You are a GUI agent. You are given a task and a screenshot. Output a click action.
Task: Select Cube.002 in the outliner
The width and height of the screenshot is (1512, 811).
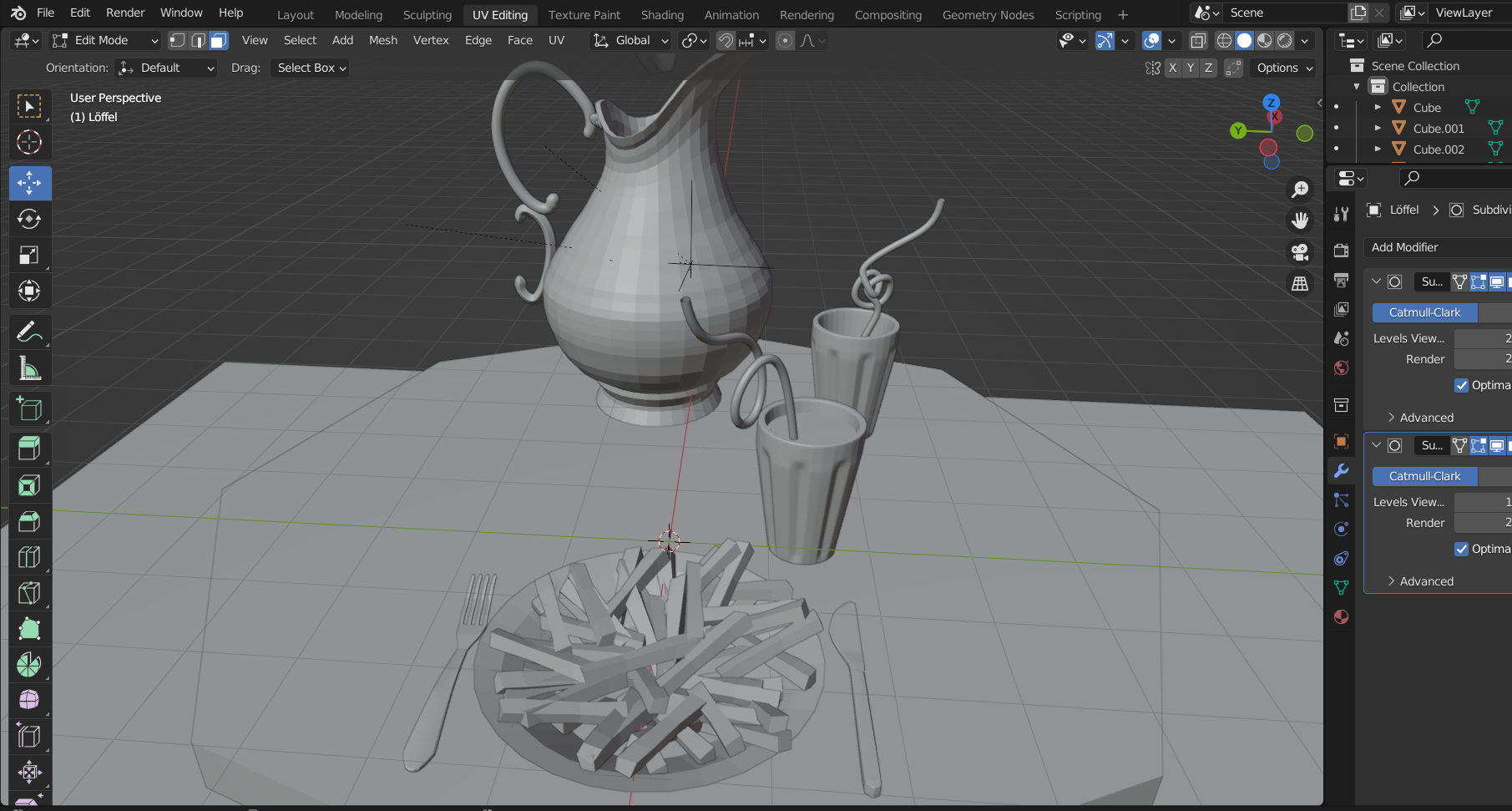[x=1439, y=150]
